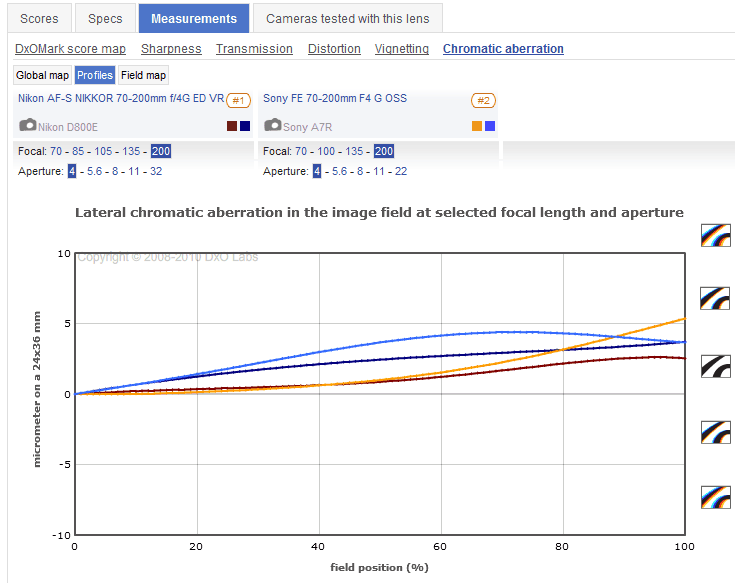Open the Nikon AF-S NIKKOR 70-200mm lens link
735x583 pixels.
[x=120, y=98]
